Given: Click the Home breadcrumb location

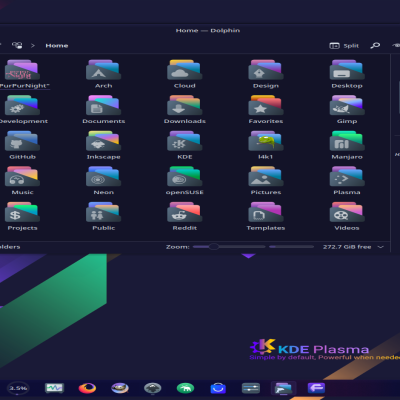Looking at the screenshot, I should click(x=57, y=46).
